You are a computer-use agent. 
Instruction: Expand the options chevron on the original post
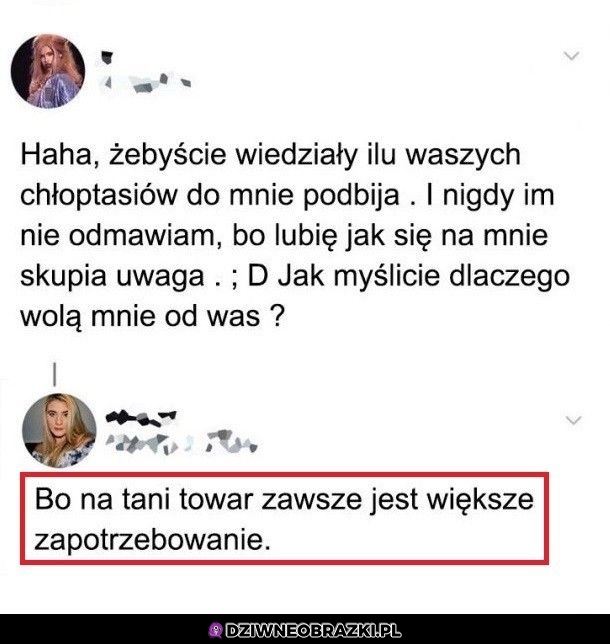571,55
